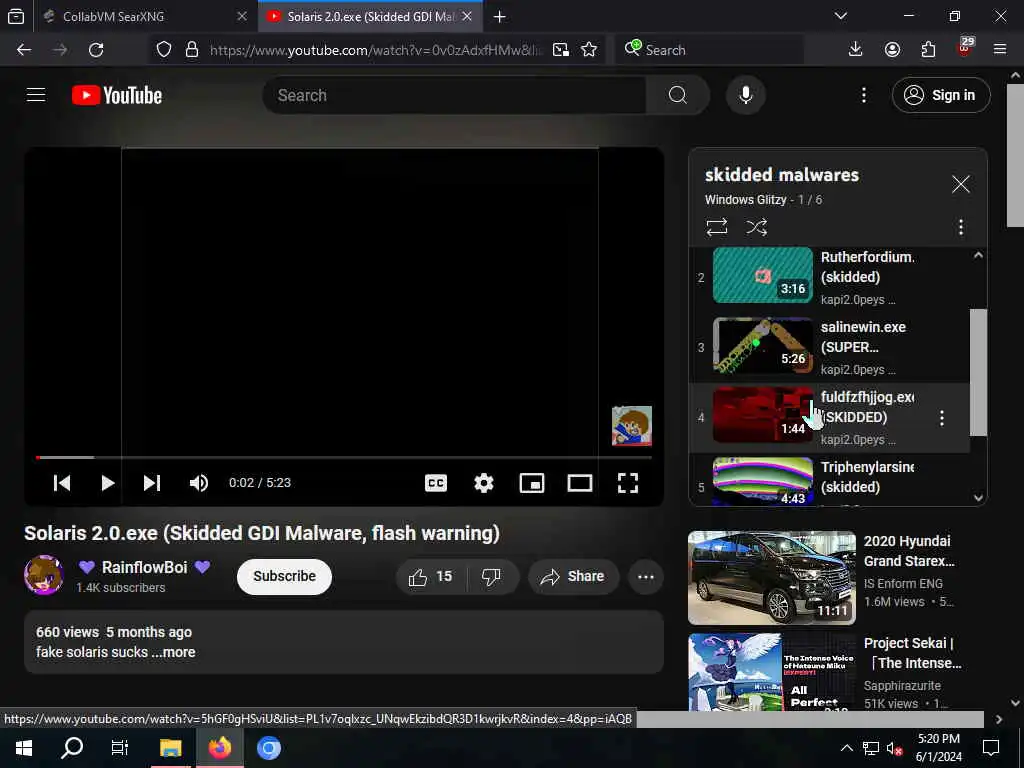The image size is (1024, 768).
Task: Switch to CollabVM SearXNG tab
Action: 146,16
